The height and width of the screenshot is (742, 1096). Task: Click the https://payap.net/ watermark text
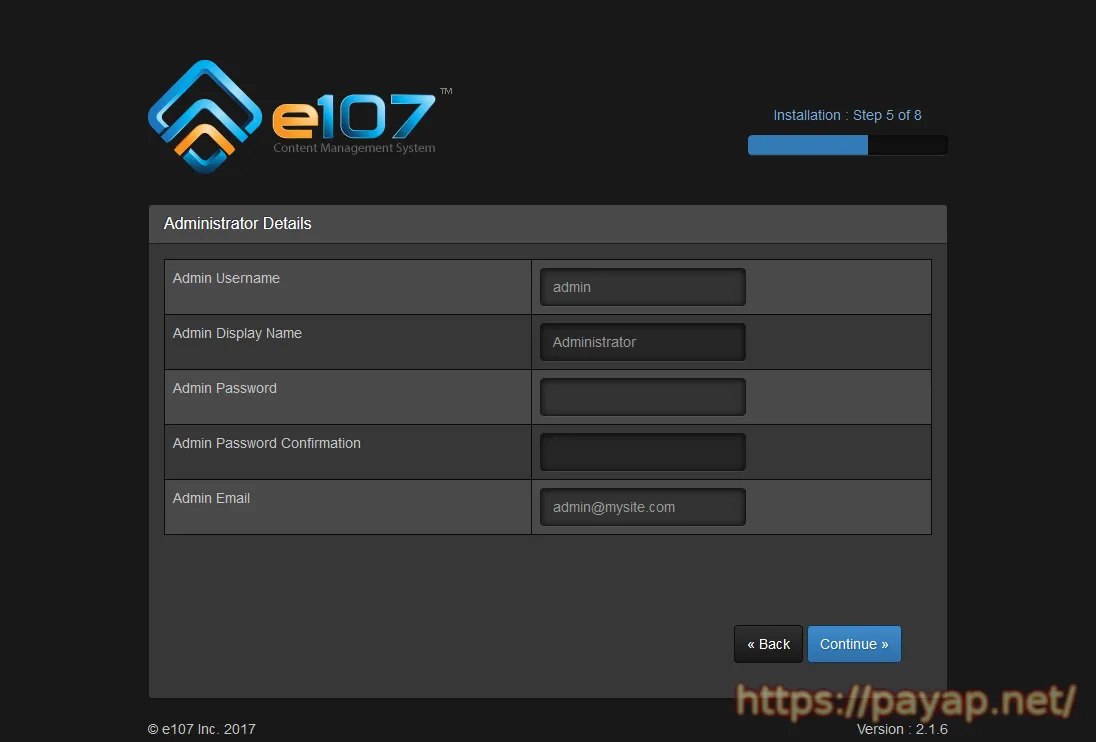[x=906, y=701]
